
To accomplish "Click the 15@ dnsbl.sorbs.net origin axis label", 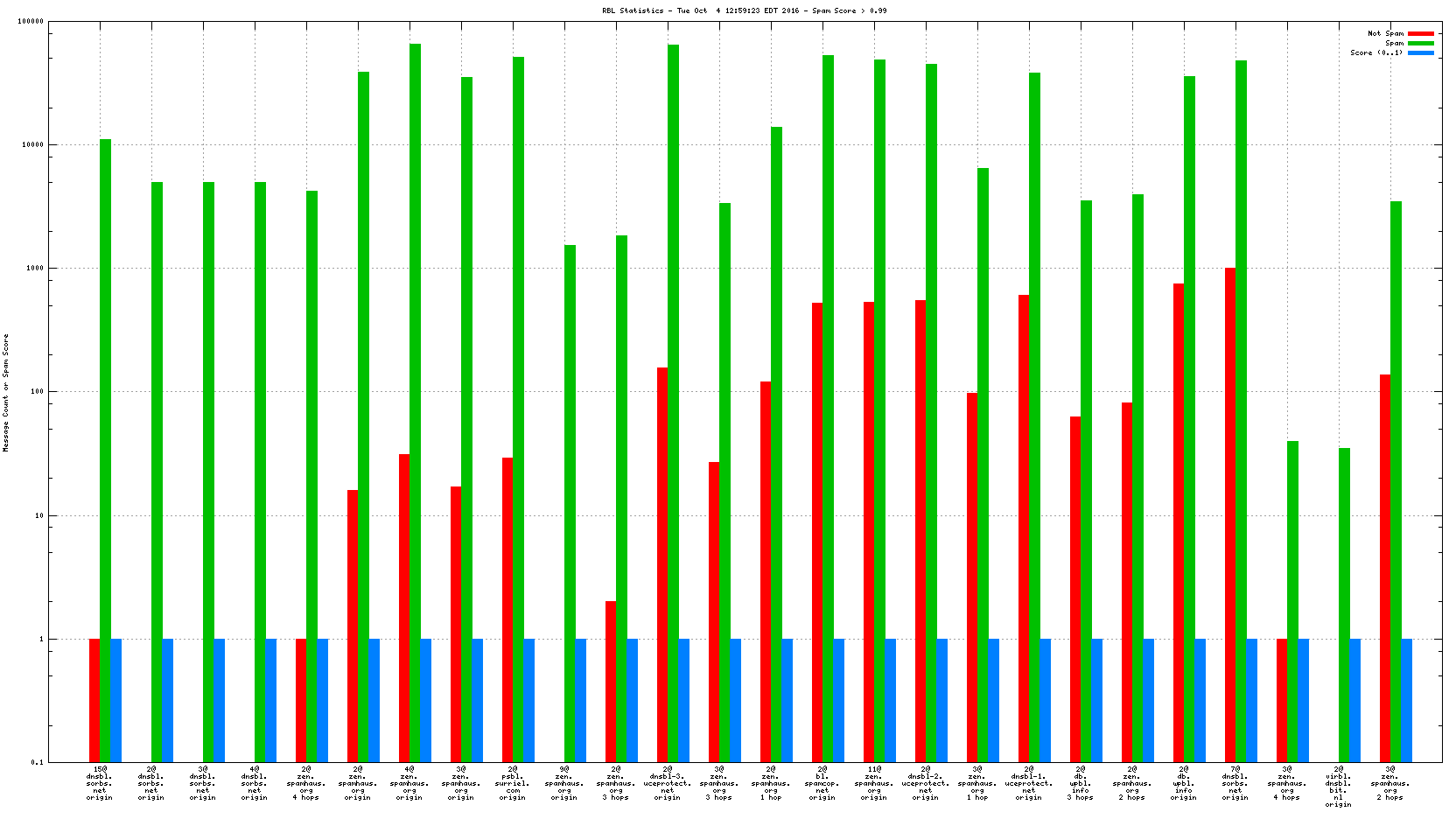I will 100,783.
